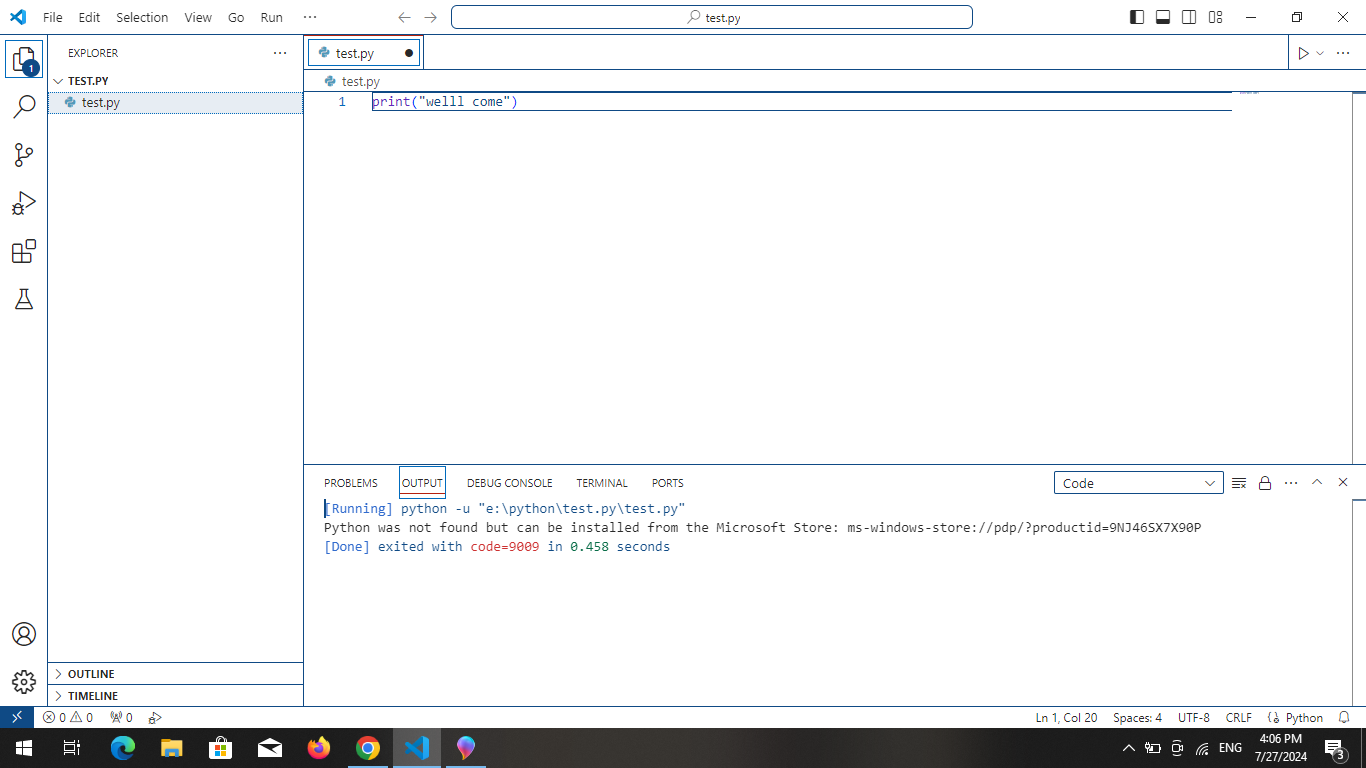Open the File menu

pos(53,17)
